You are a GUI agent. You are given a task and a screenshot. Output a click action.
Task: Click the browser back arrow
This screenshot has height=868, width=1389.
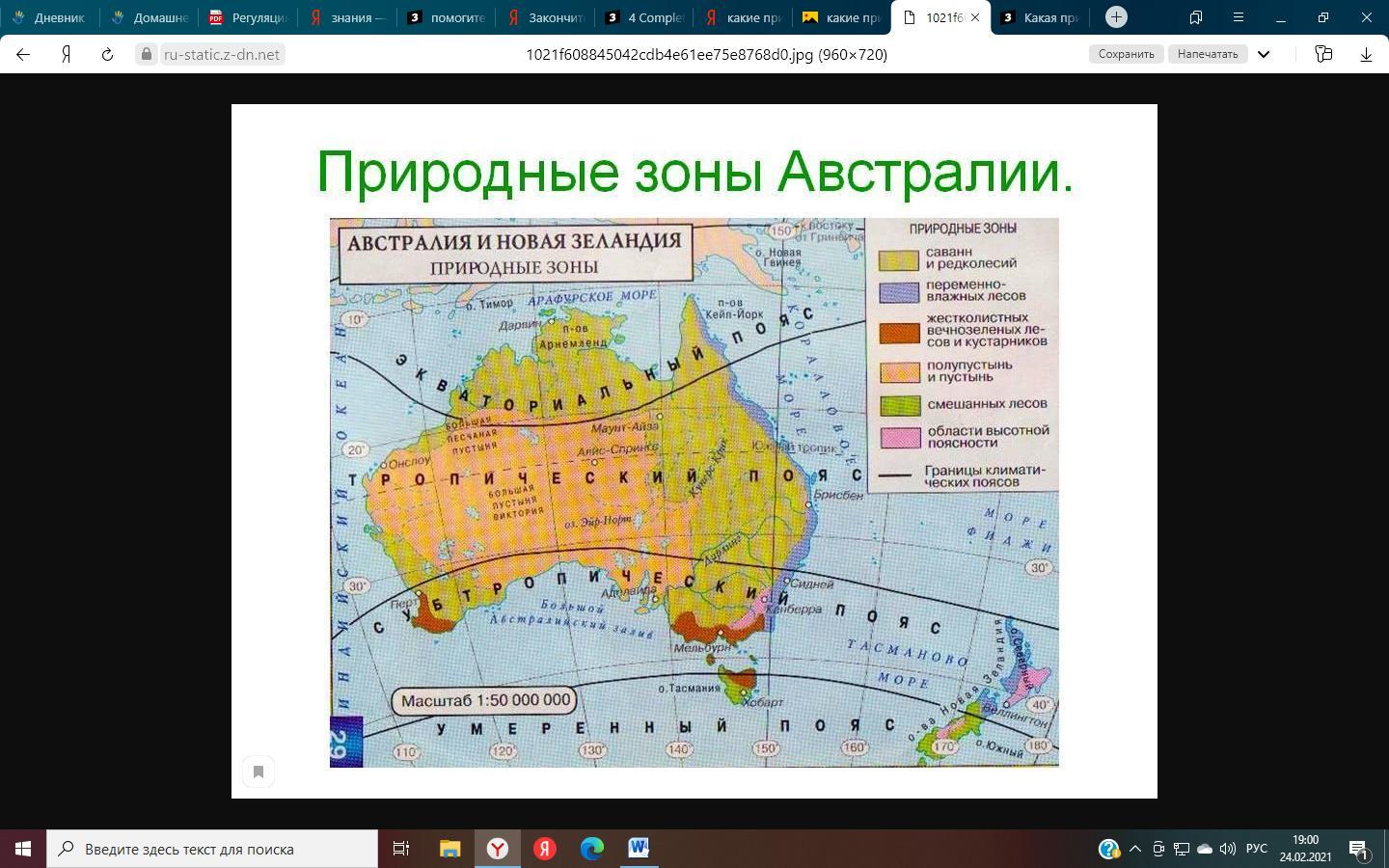pyautogui.click(x=23, y=54)
